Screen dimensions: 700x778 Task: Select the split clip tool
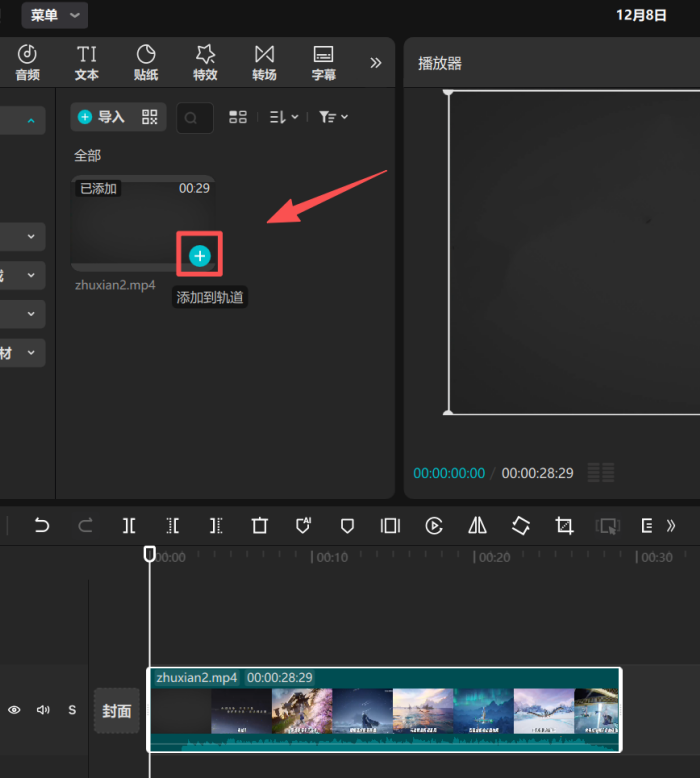(x=129, y=525)
